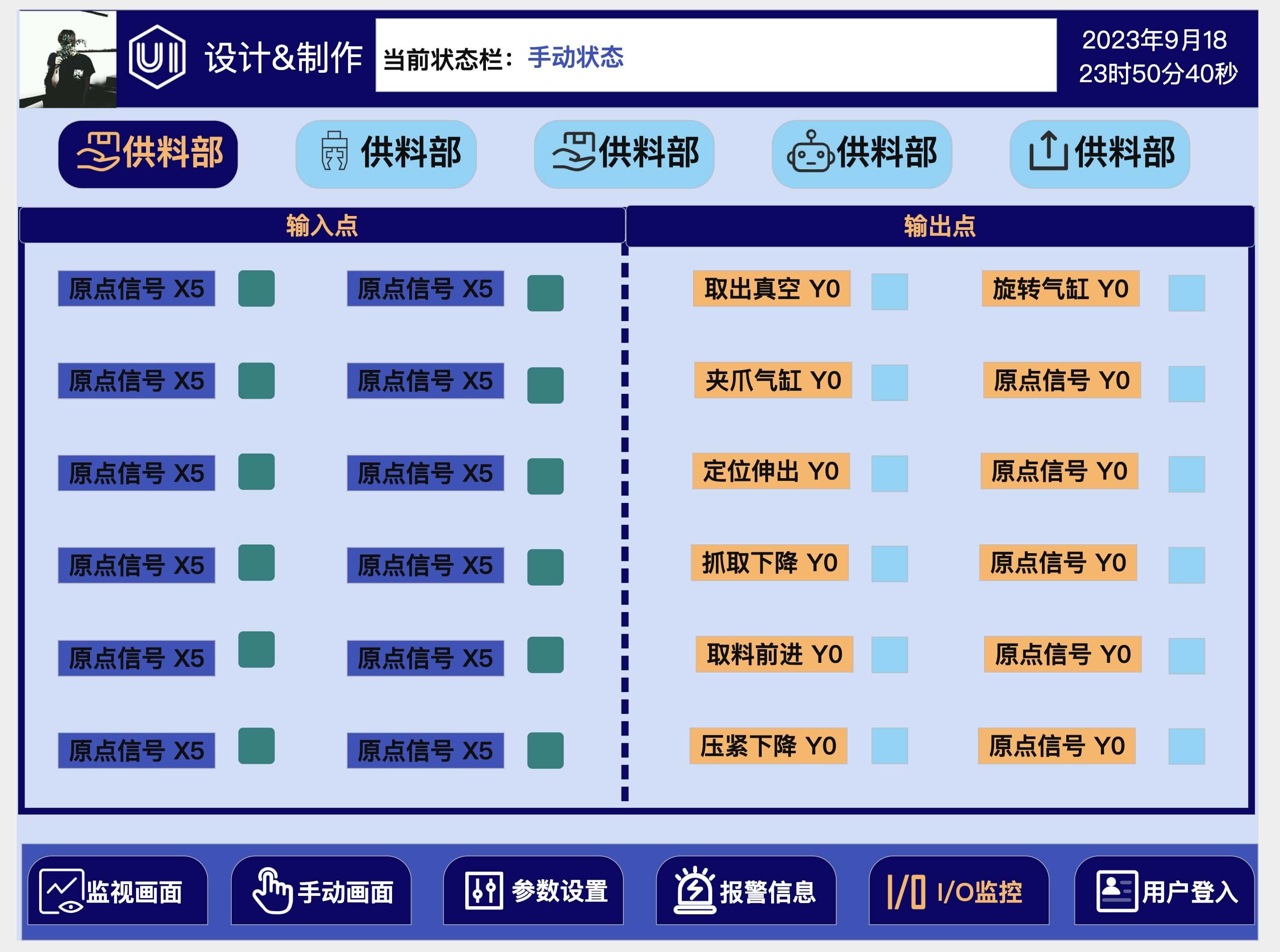Click the 设计&制作 title text
The width and height of the screenshot is (1280, 952).
coord(283,57)
